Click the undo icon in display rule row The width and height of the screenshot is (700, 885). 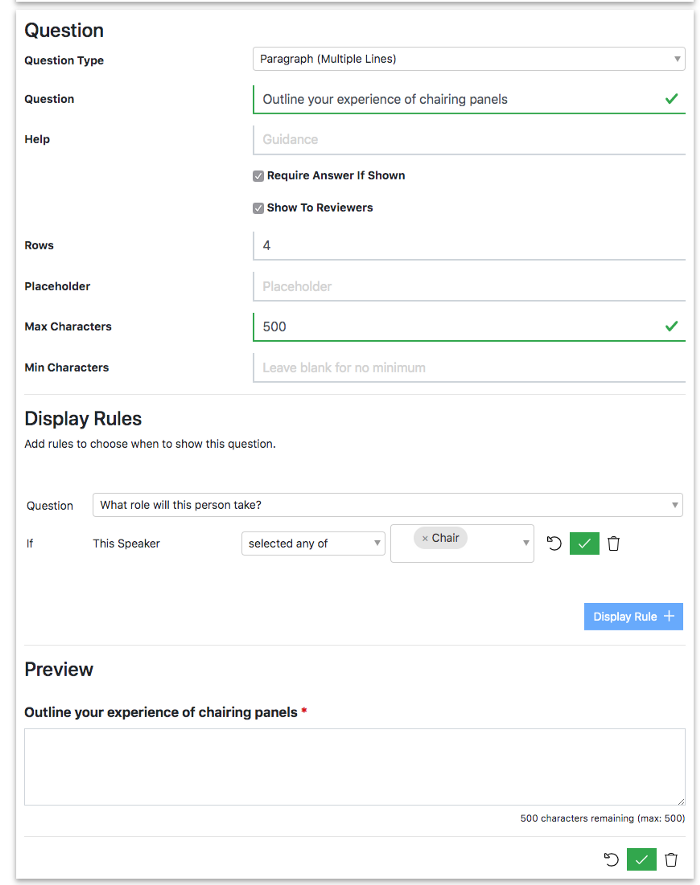point(554,544)
